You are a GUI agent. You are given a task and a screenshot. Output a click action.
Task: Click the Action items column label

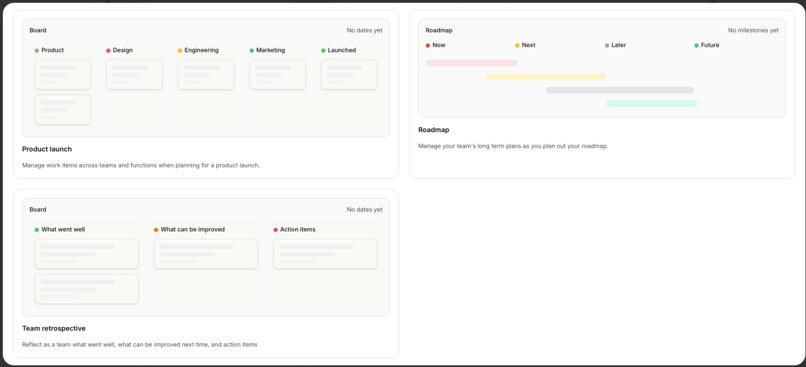tap(298, 230)
